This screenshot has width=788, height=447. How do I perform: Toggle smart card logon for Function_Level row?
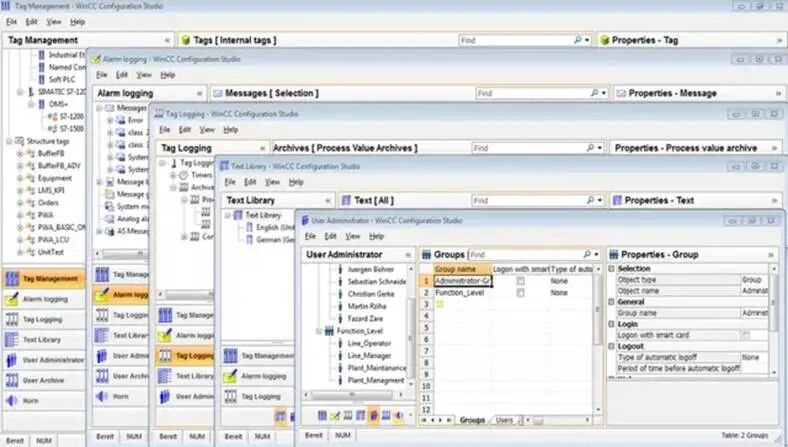520,293
